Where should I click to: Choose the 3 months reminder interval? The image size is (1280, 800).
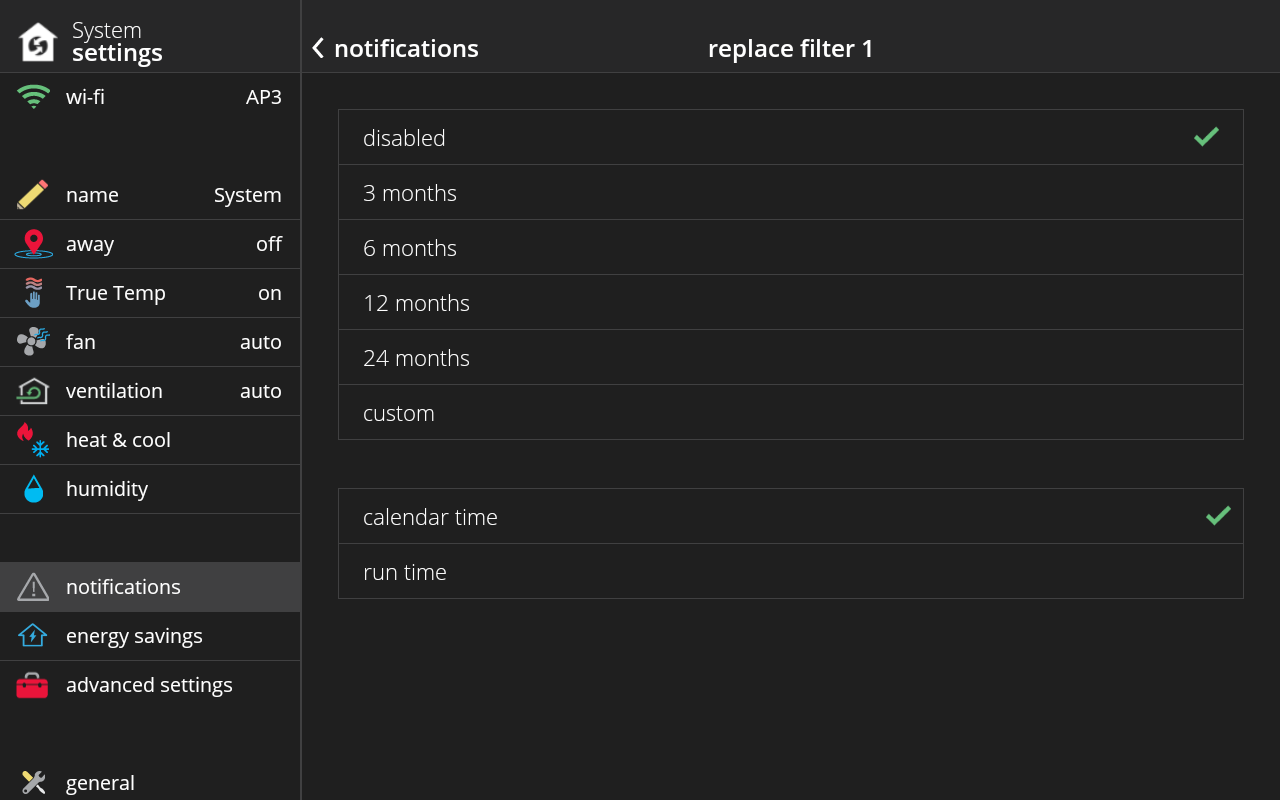[791, 192]
